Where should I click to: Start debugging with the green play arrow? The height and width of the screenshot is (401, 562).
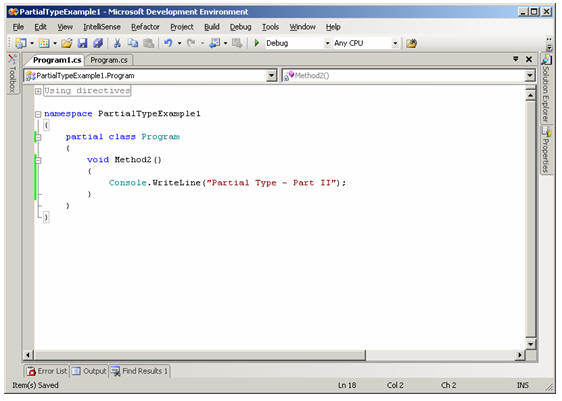tap(257, 43)
